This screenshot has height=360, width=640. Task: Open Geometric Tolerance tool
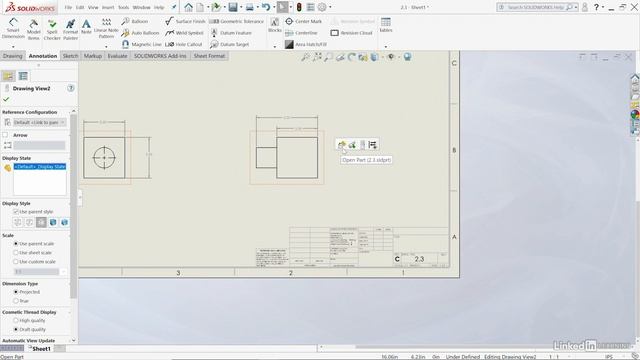(x=237, y=21)
